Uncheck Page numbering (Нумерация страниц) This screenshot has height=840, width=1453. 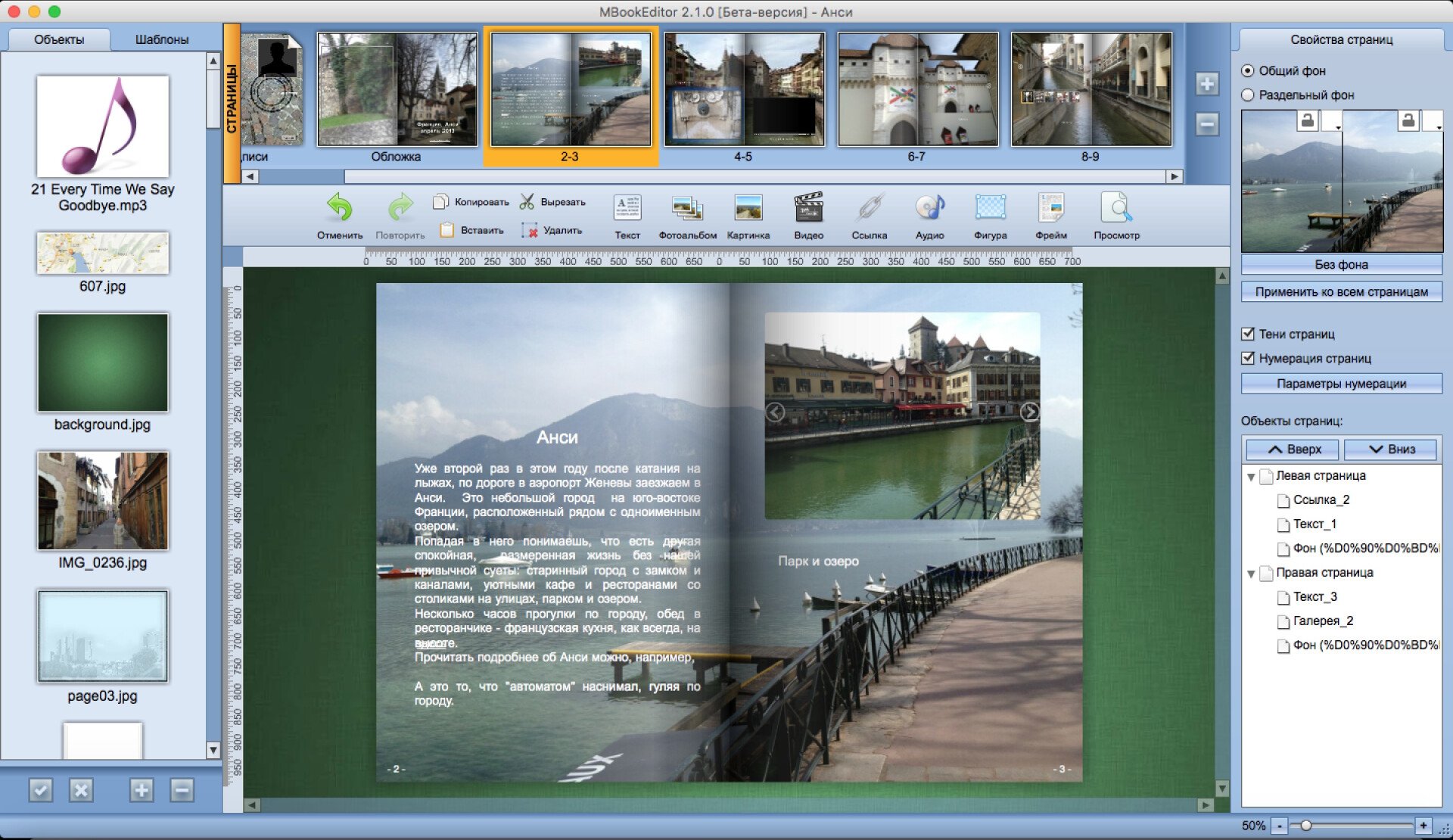(x=1248, y=358)
